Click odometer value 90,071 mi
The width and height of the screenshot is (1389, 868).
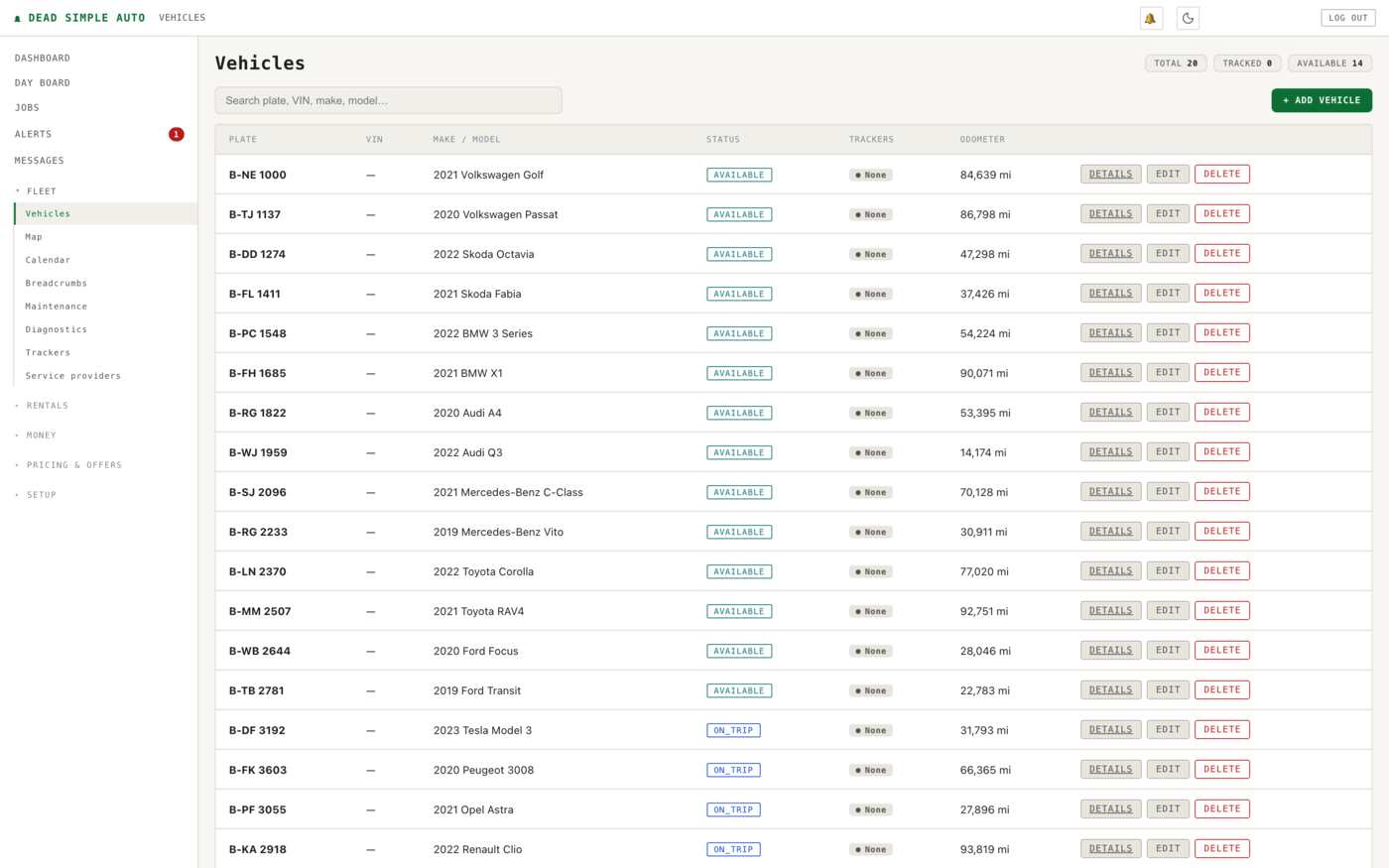point(984,373)
